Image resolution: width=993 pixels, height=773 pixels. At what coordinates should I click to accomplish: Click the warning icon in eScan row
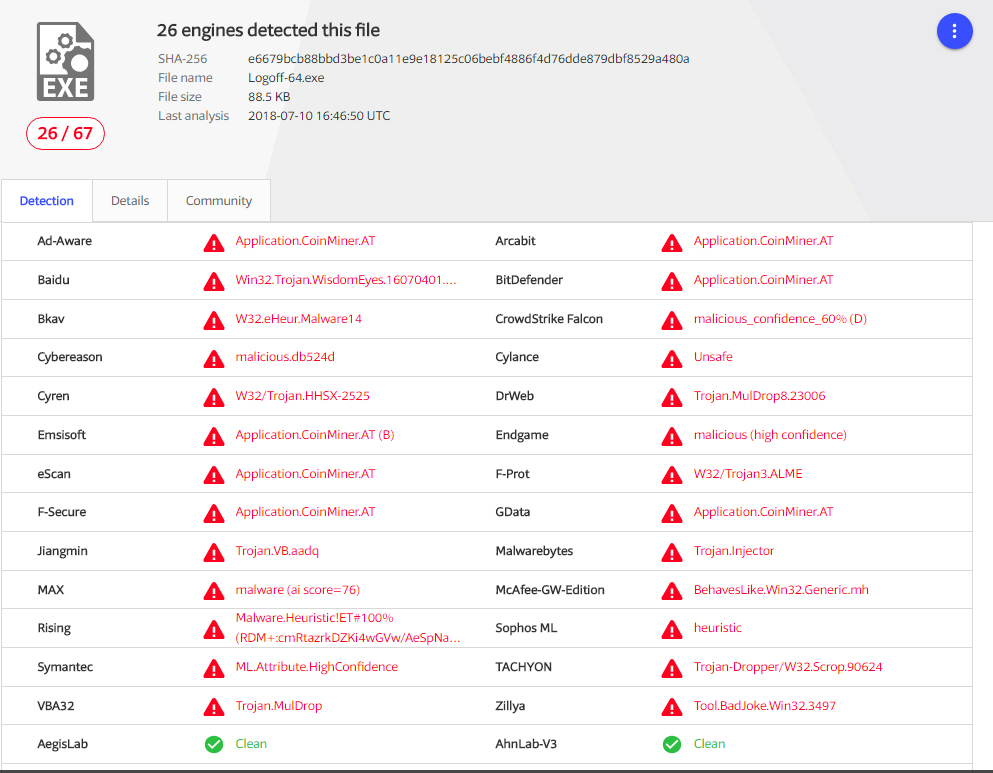[214, 476]
